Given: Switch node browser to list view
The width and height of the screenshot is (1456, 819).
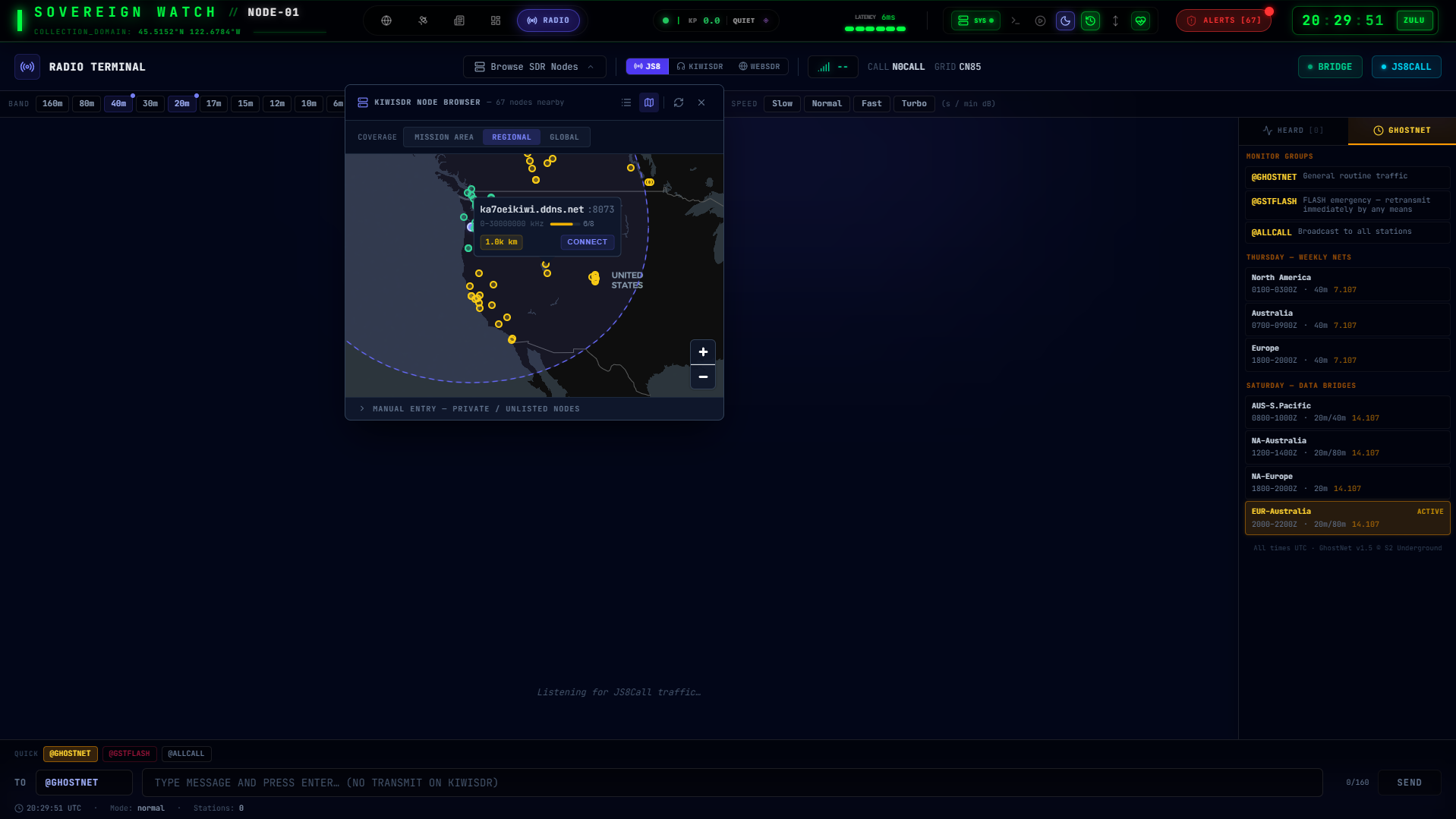Looking at the screenshot, I should click(626, 102).
